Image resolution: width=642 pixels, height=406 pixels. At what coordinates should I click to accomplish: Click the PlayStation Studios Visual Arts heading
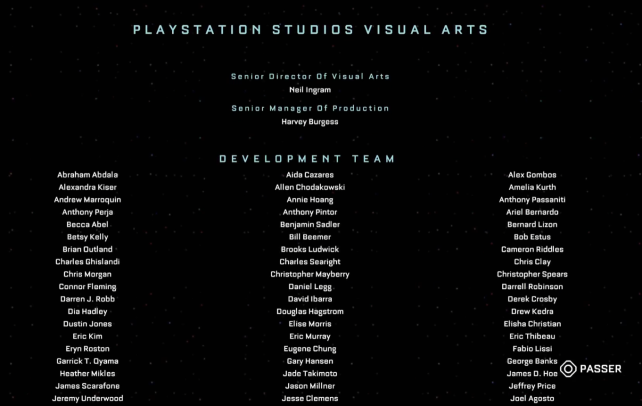[311, 30]
